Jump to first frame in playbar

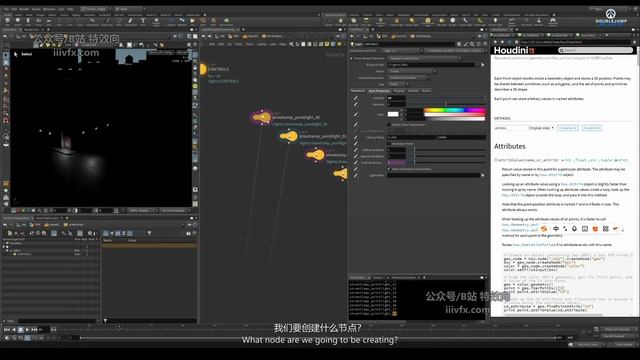click(x=7, y=329)
